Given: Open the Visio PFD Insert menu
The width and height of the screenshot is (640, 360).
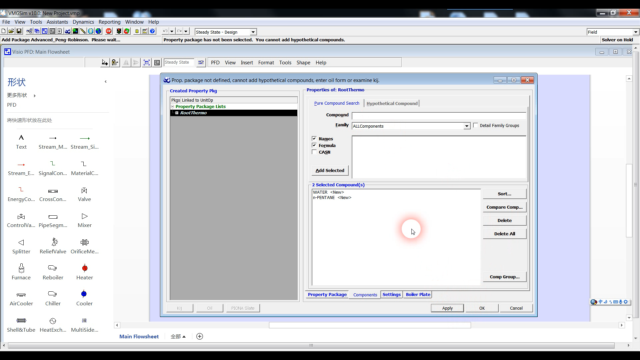Looking at the screenshot, I should pyautogui.click(x=247, y=62).
